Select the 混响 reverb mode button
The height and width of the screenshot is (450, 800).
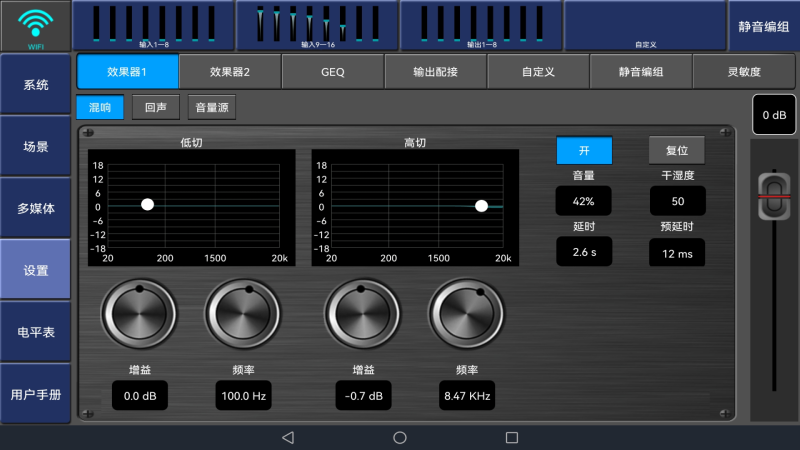pos(100,107)
